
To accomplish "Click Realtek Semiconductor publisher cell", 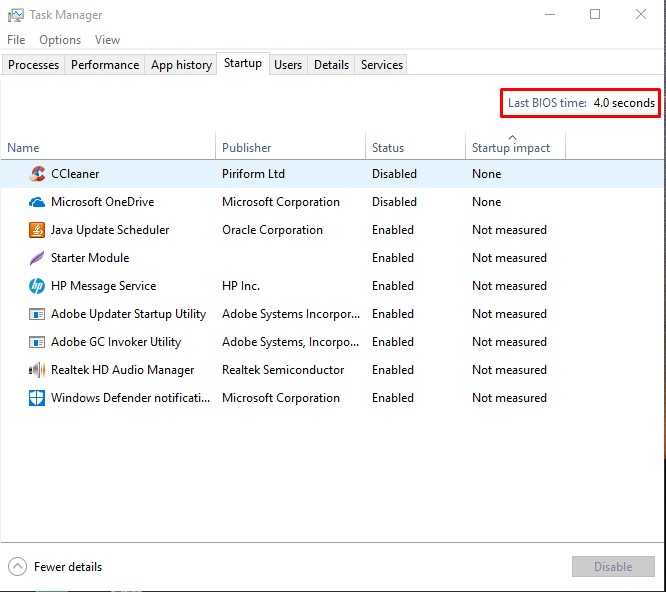I will tap(283, 370).
